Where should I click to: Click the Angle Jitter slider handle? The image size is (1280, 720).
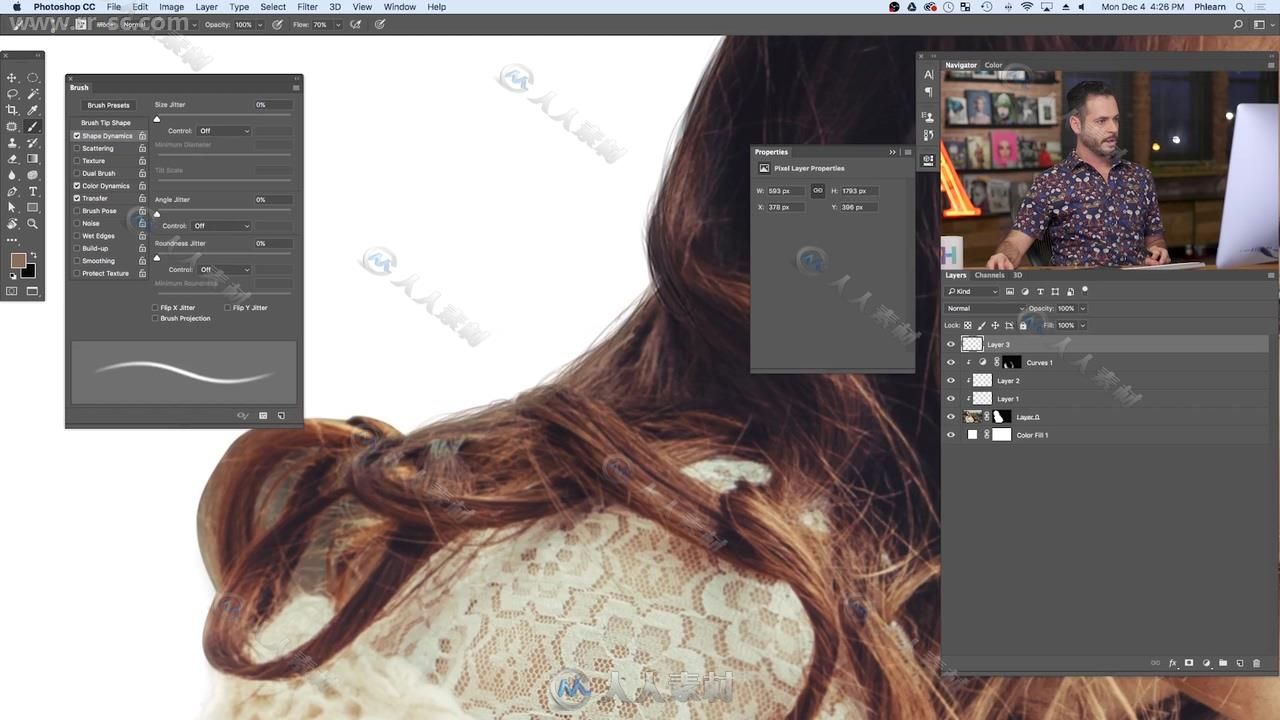click(x=157, y=214)
